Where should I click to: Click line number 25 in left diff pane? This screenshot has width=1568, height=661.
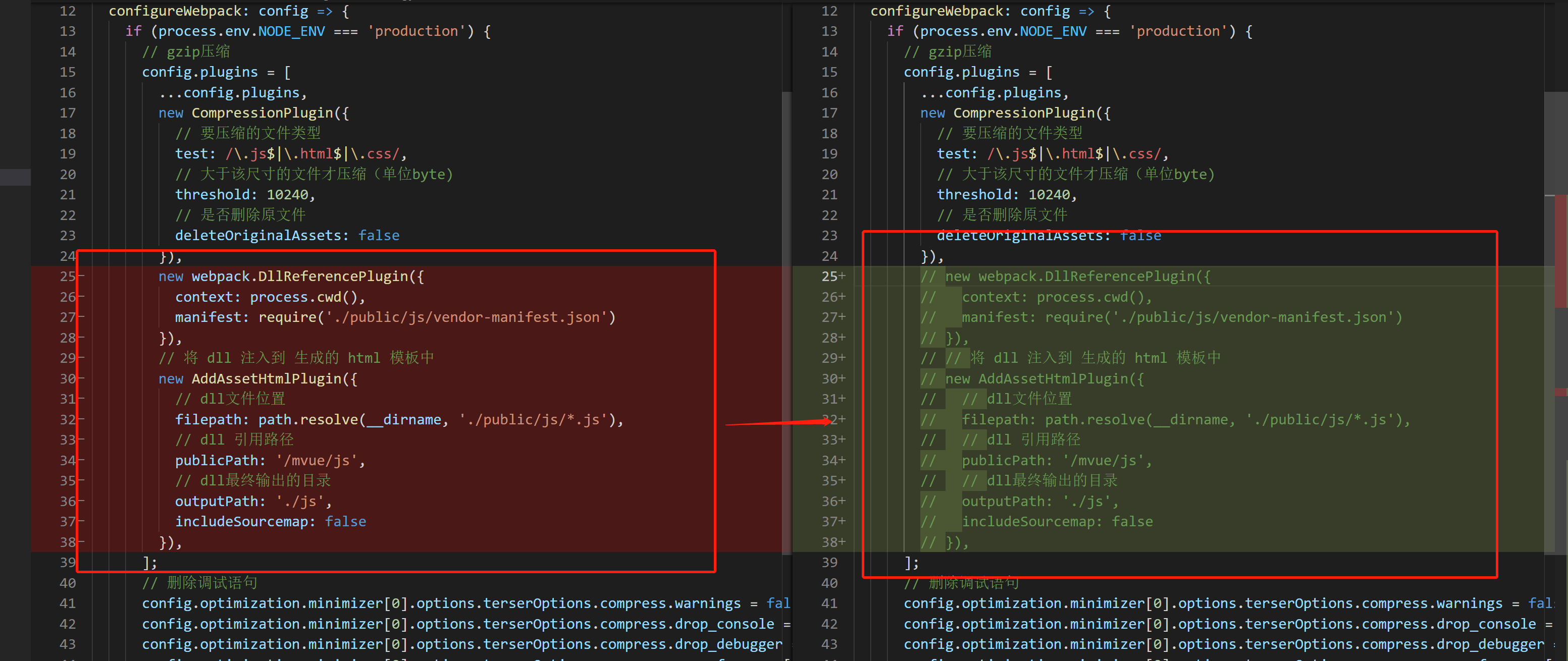pos(68,277)
